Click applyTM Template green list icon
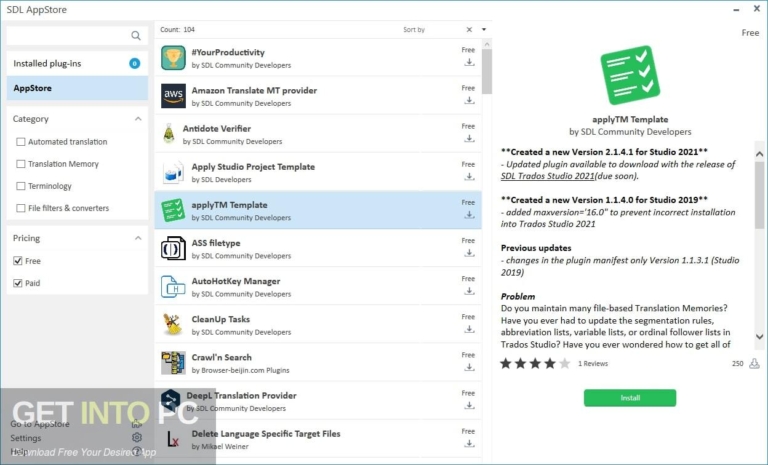This screenshot has height=465, width=768. [x=173, y=210]
